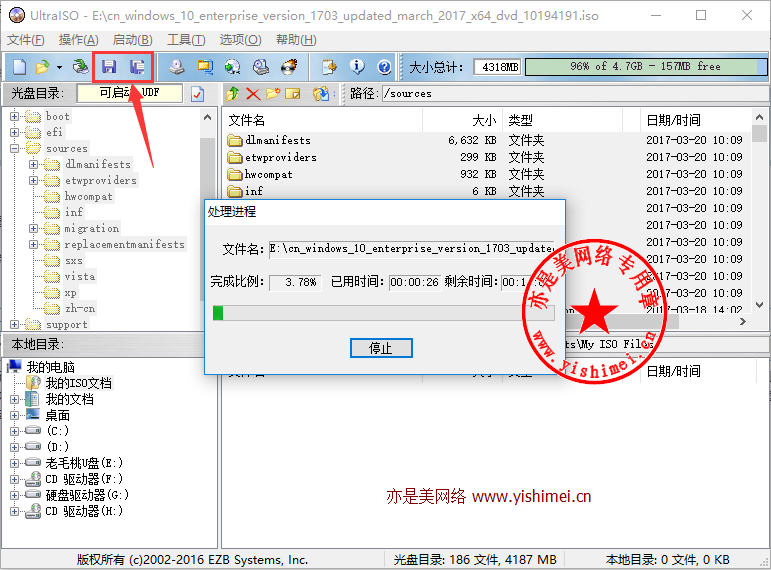
Task: Click the Help question mark icon
Action: pyautogui.click(x=385, y=66)
